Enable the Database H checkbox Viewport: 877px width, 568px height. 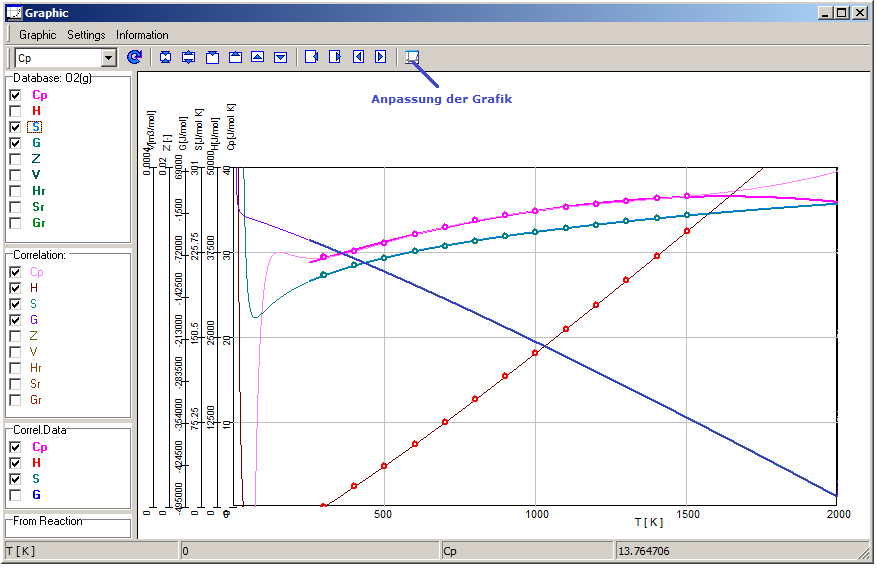pyautogui.click(x=15, y=111)
